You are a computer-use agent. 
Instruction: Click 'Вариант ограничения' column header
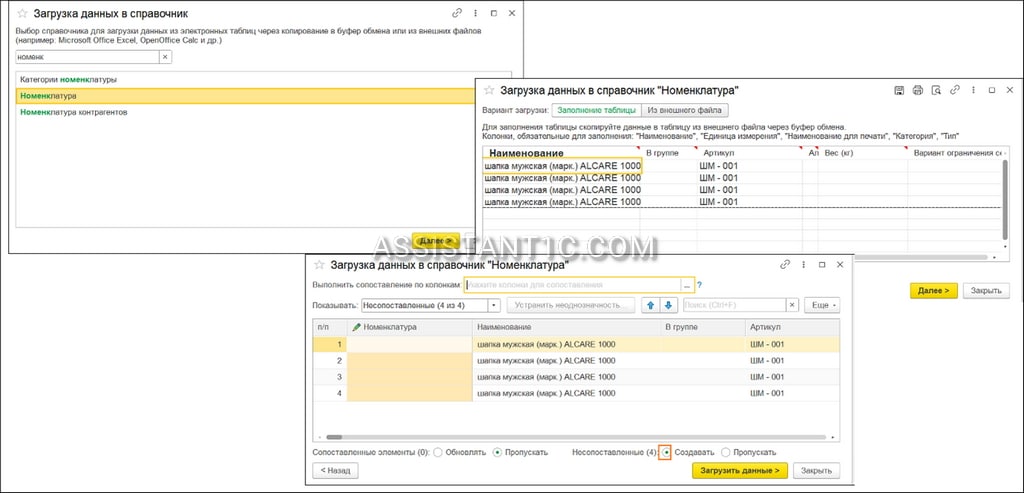pyautogui.click(x=957, y=153)
